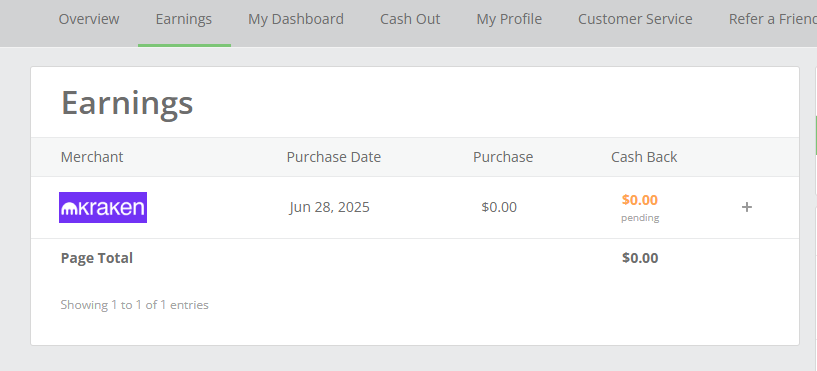Click the pending status label
This screenshot has width=817, height=371.
640,218
